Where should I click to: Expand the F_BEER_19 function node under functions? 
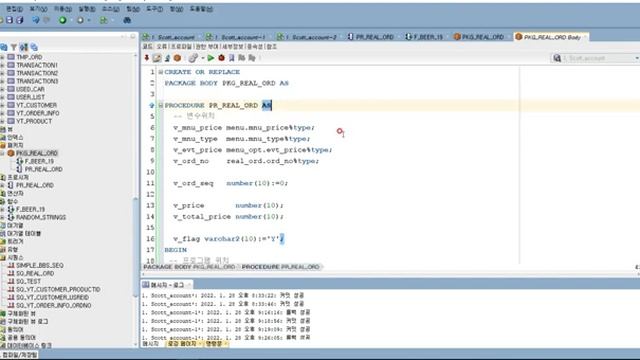2,209
